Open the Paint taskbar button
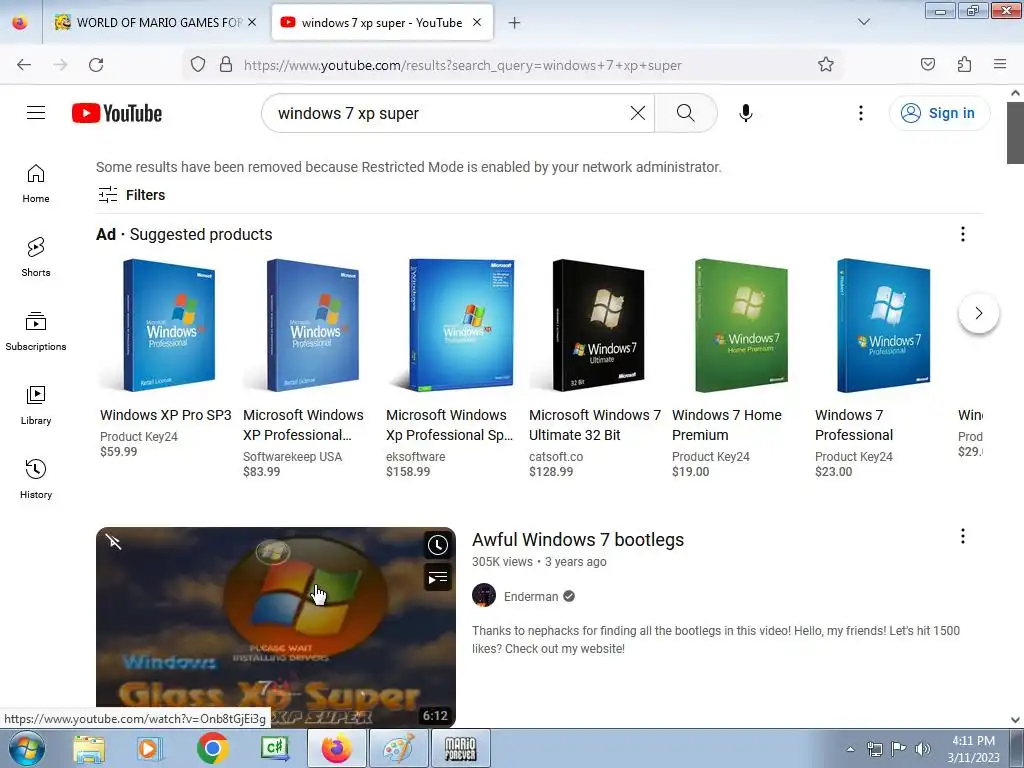The height and width of the screenshot is (768, 1024). click(x=398, y=748)
